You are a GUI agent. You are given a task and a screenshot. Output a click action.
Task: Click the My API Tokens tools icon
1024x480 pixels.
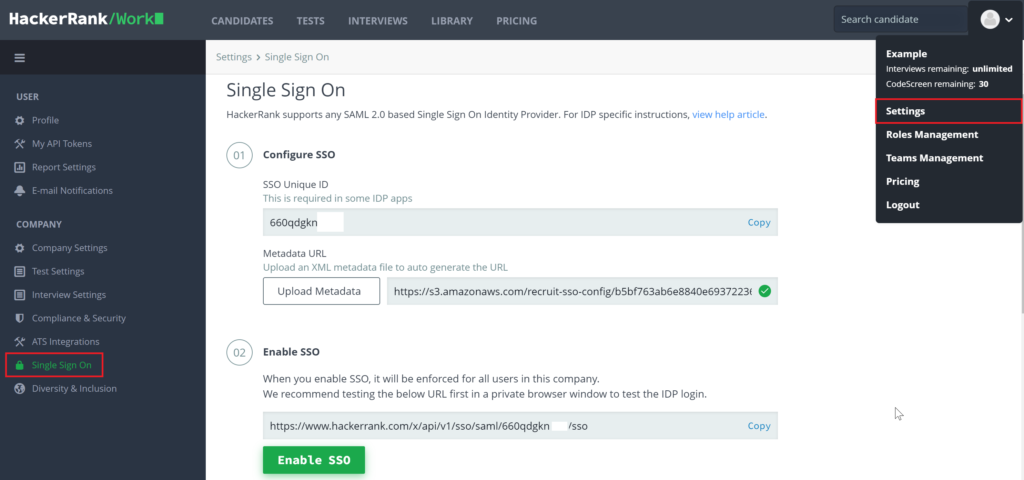tap(20, 144)
